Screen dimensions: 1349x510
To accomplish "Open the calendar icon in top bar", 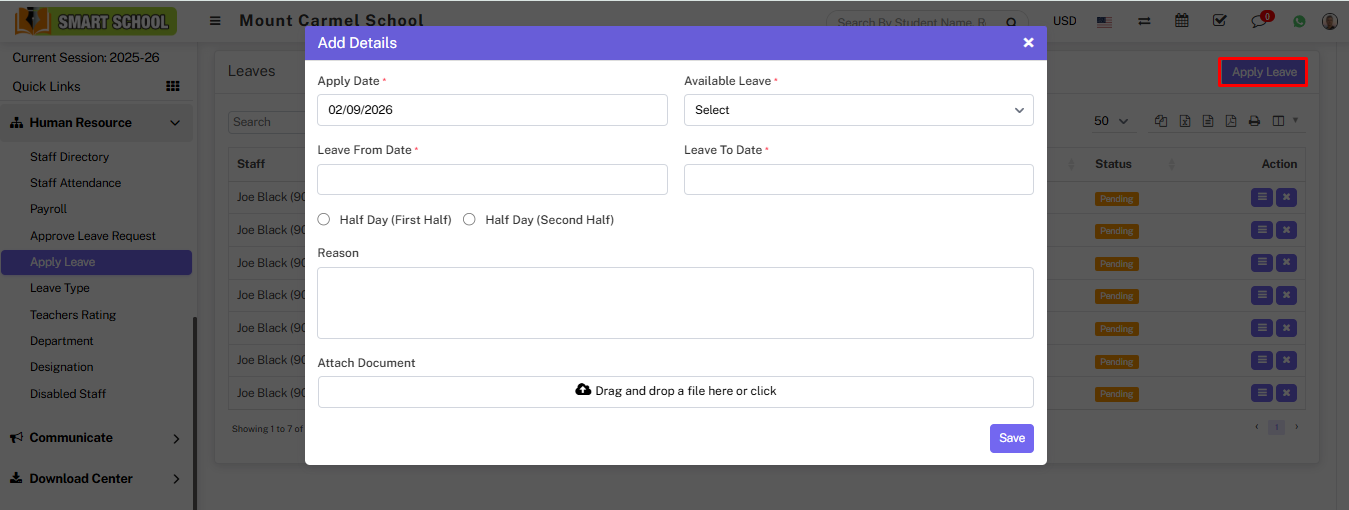I will [x=1182, y=21].
